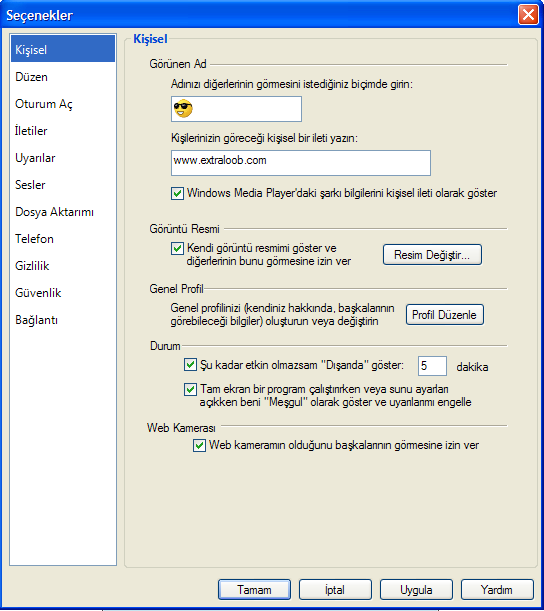Click into the personal message text field
This screenshot has height=611, width=544.
[x=301, y=163]
